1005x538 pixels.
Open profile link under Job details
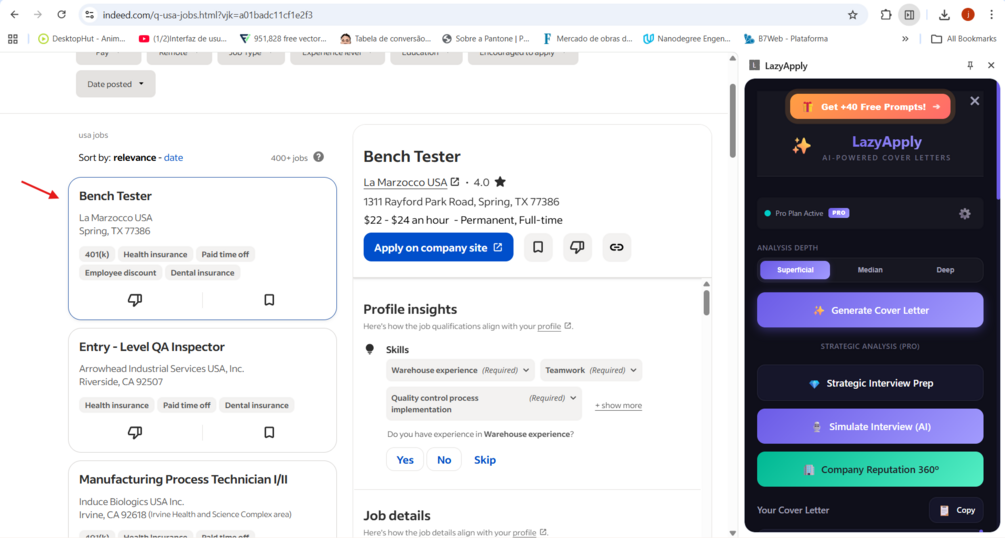[x=529, y=533]
